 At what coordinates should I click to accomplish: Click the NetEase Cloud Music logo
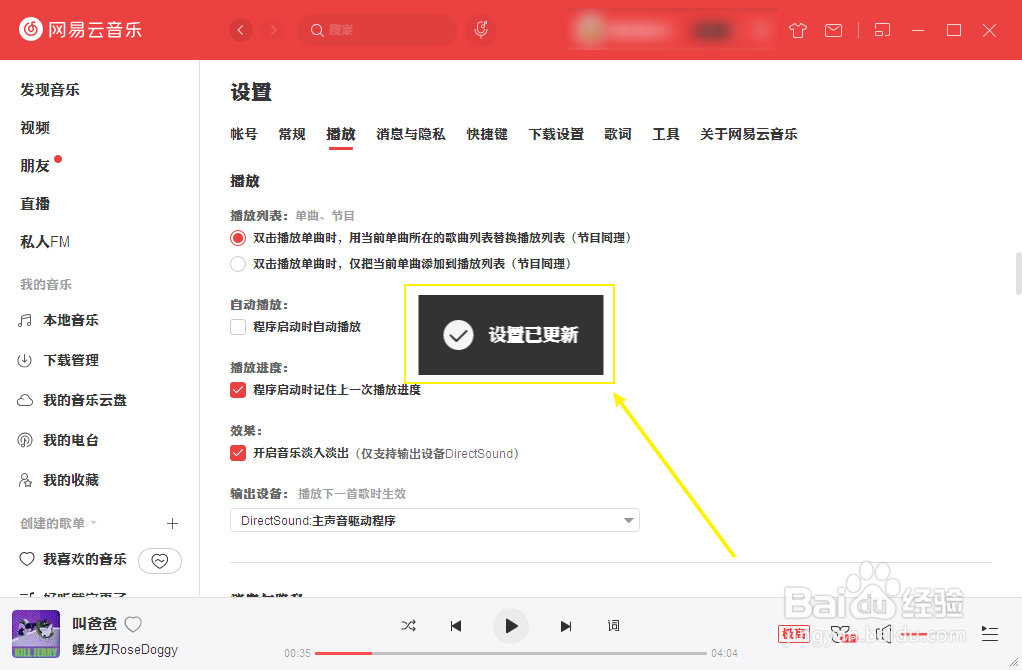80,29
